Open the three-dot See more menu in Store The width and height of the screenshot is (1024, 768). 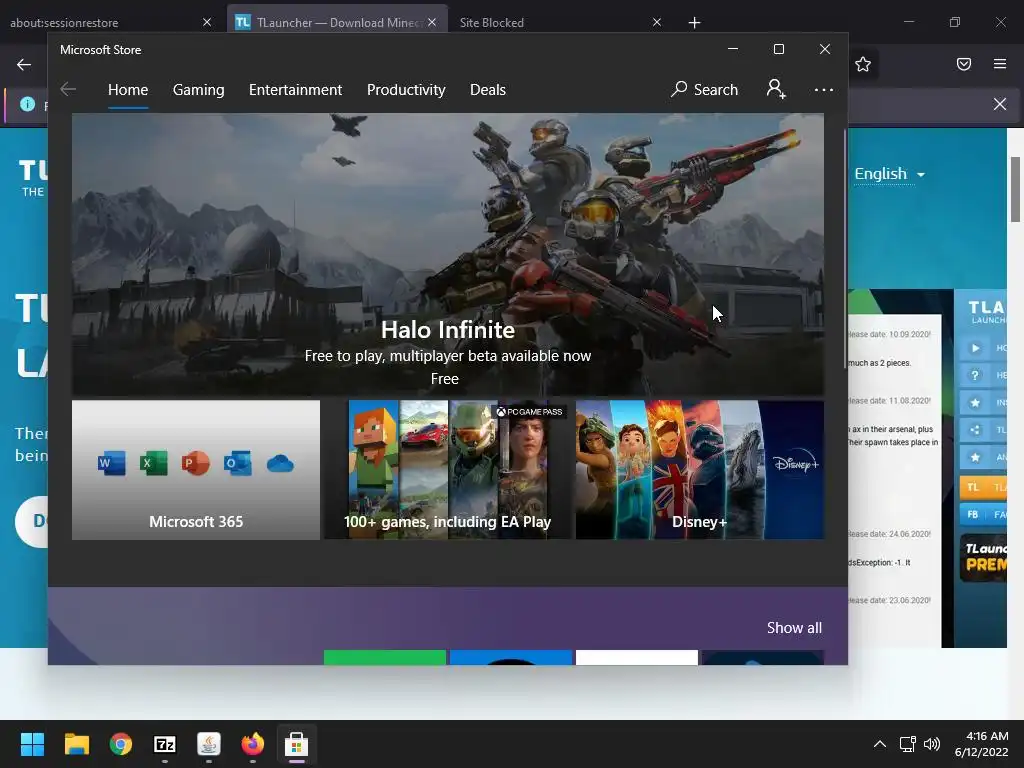[824, 89]
